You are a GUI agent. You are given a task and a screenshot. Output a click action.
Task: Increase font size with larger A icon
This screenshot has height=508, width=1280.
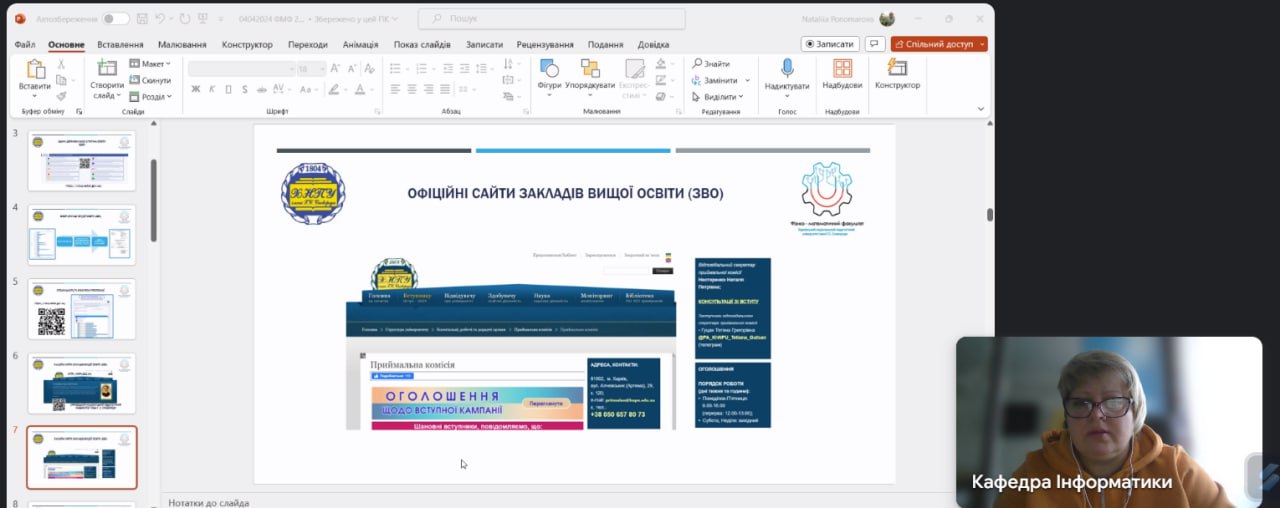(x=335, y=68)
